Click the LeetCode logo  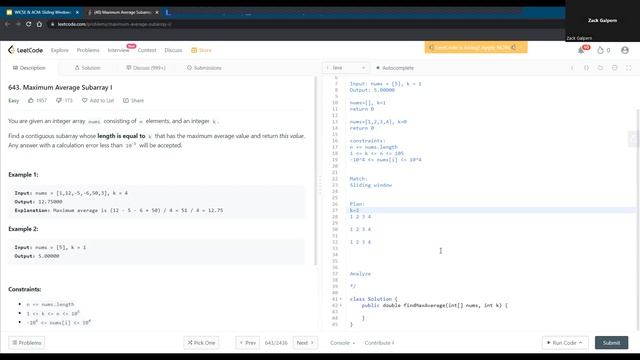pyautogui.click(x=25, y=50)
